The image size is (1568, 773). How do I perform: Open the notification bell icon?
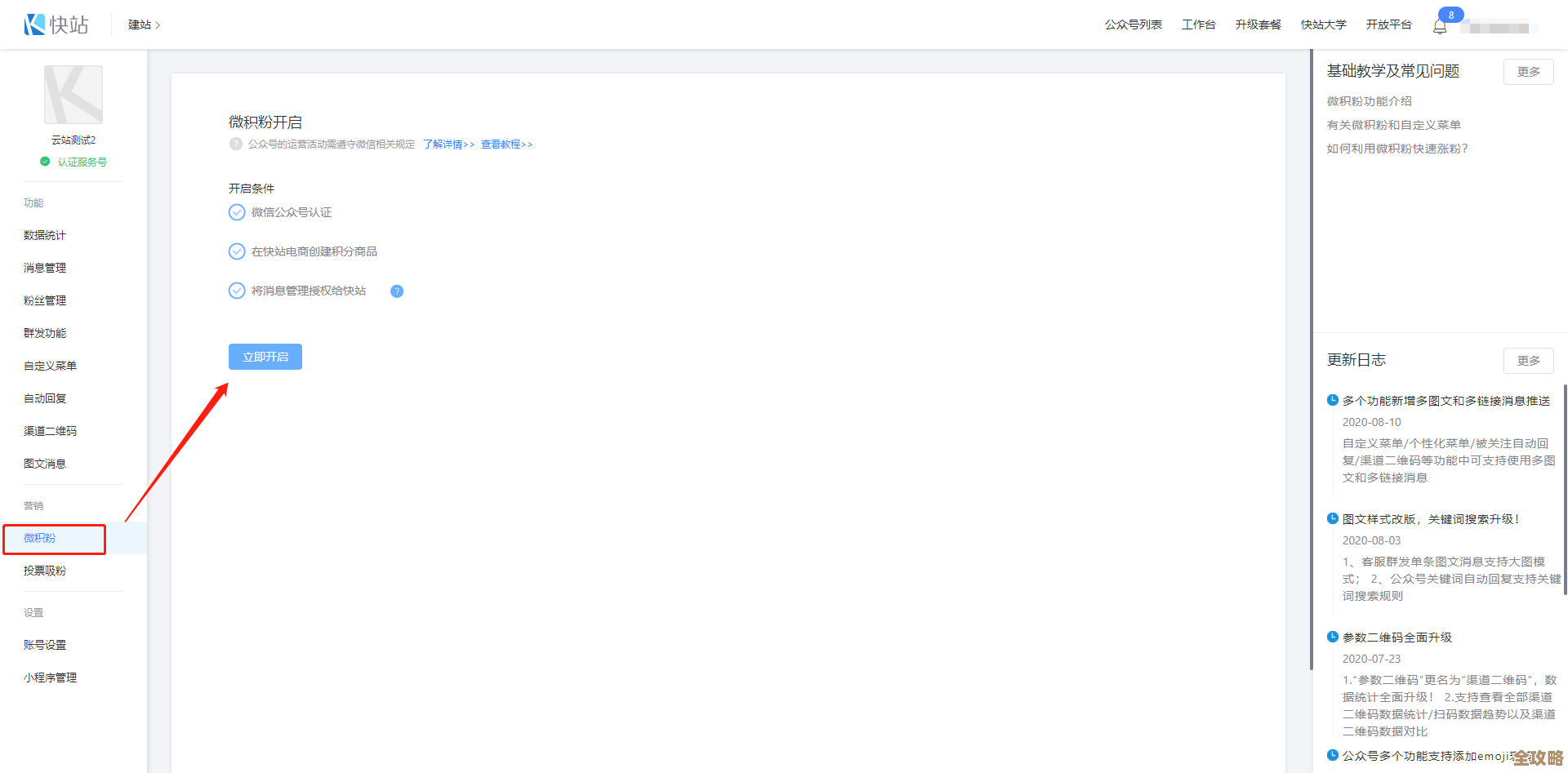click(x=1440, y=27)
